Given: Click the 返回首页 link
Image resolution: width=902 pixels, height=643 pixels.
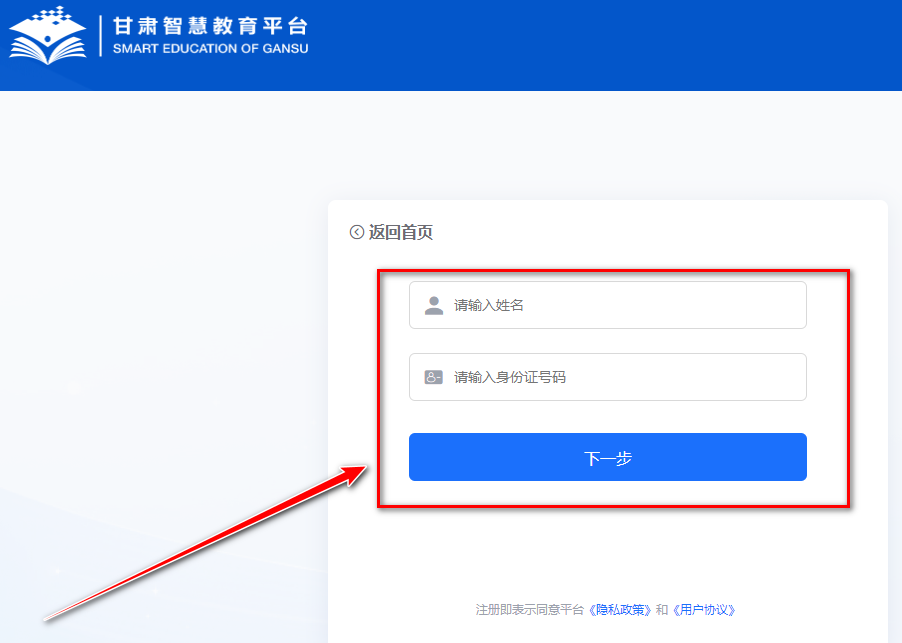Looking at the screenshot, I should coord(400,232).
